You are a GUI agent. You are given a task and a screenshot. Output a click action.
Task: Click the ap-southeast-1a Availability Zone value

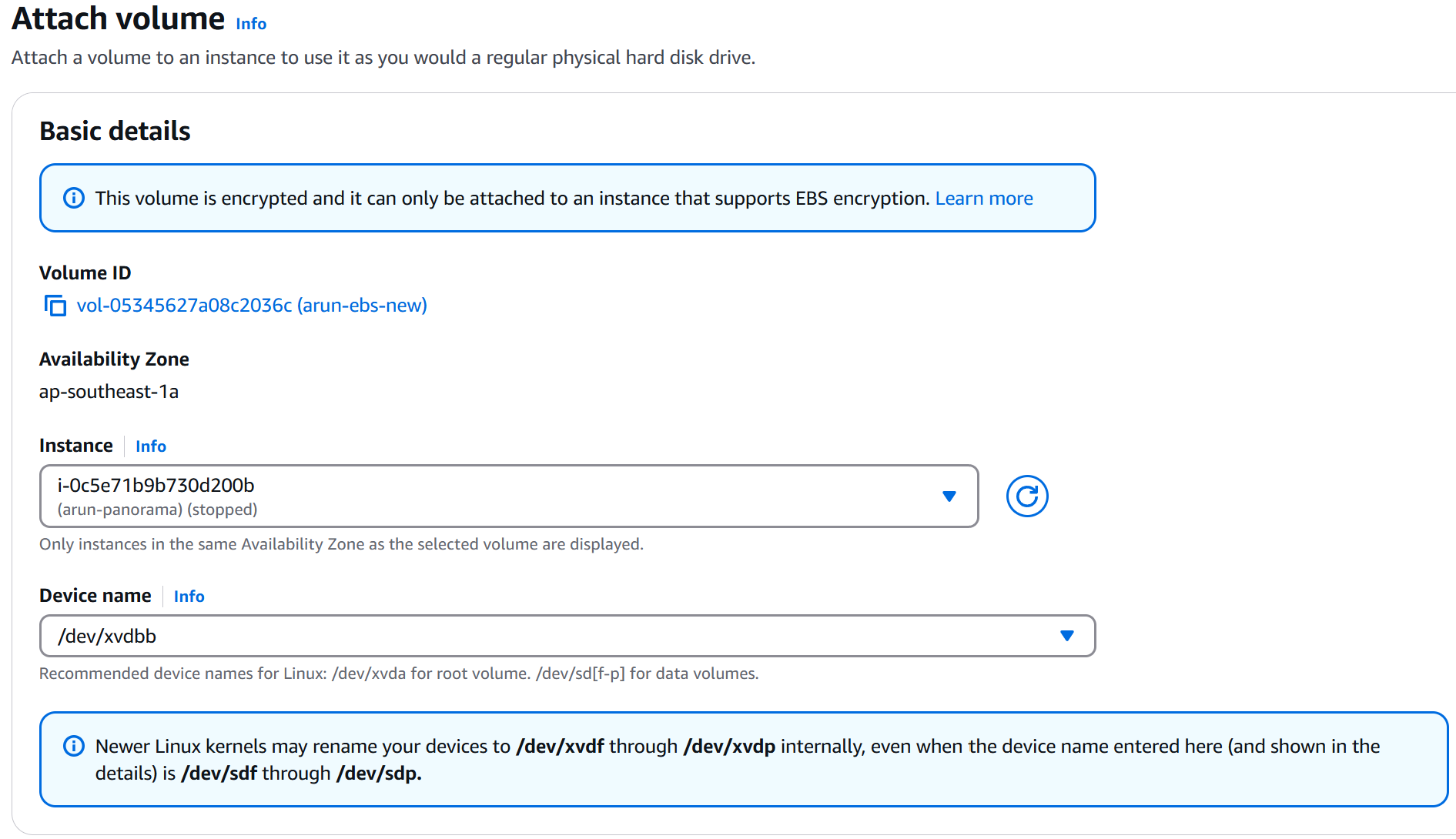pyautogui.click(x=109, y=392)
